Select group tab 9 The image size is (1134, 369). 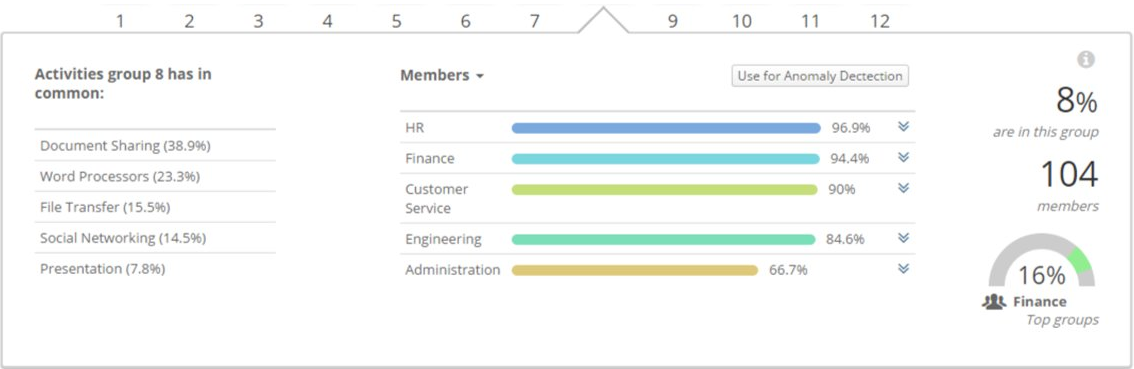click(672, 21)
